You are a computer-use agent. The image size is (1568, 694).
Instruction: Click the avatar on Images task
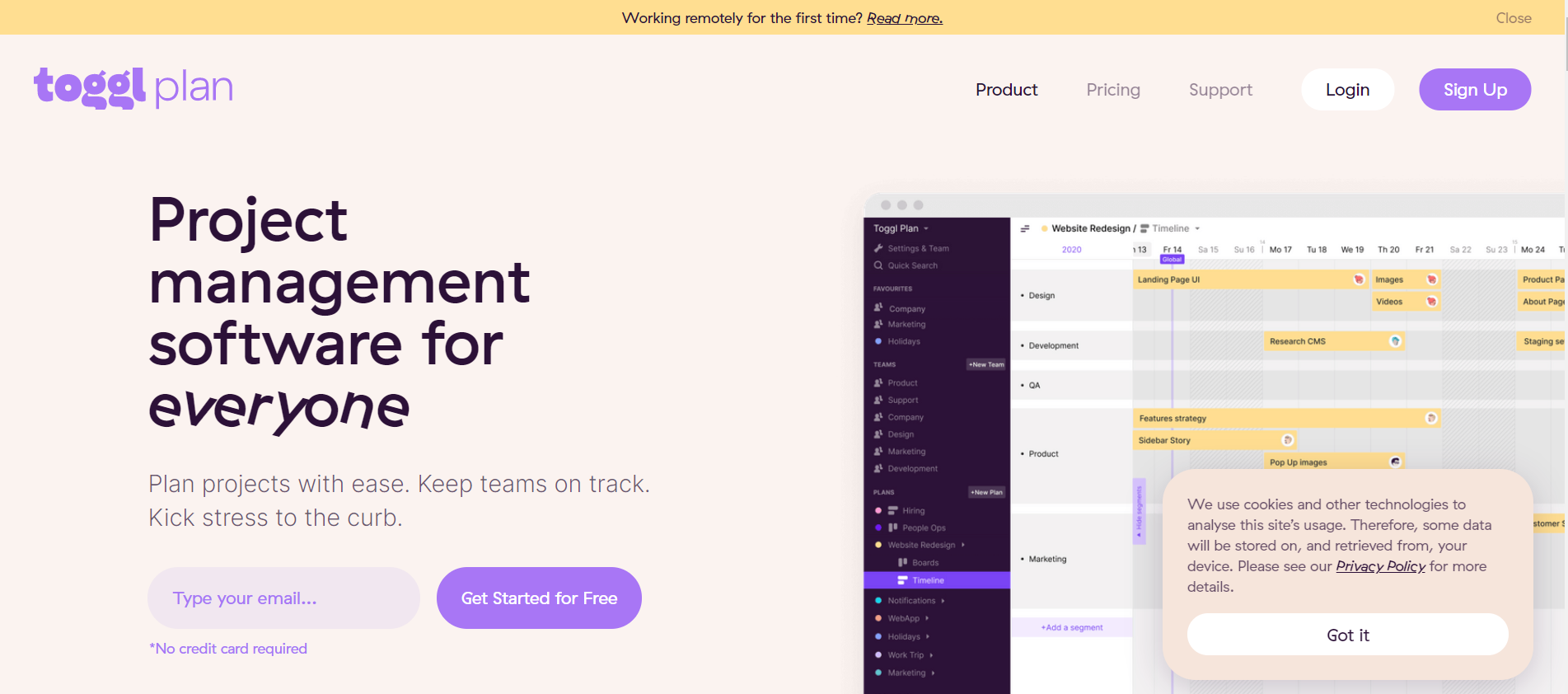point(1431,279)
